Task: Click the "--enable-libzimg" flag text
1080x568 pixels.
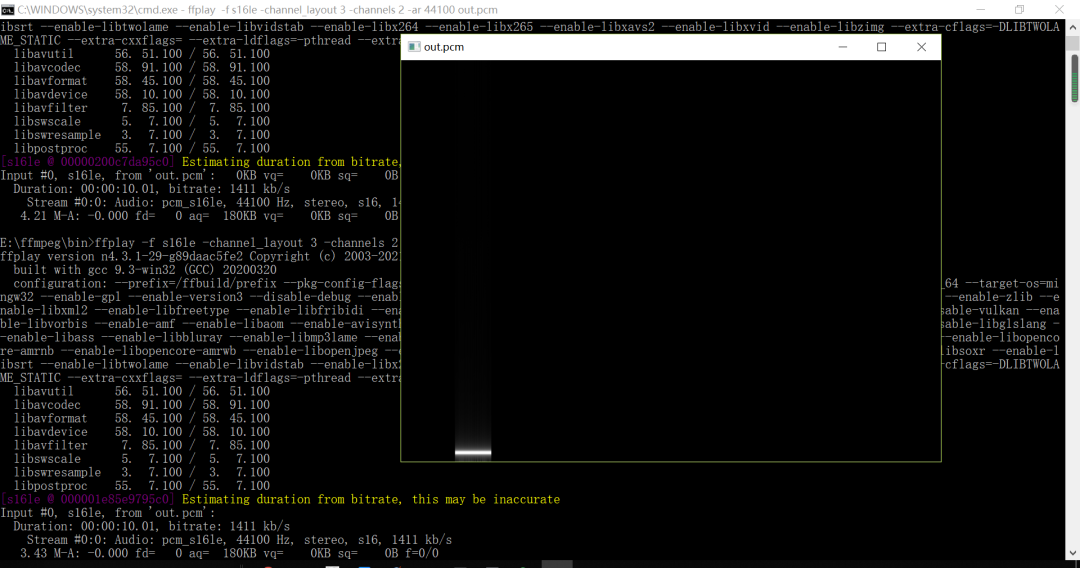Action: tap(830, 27)
